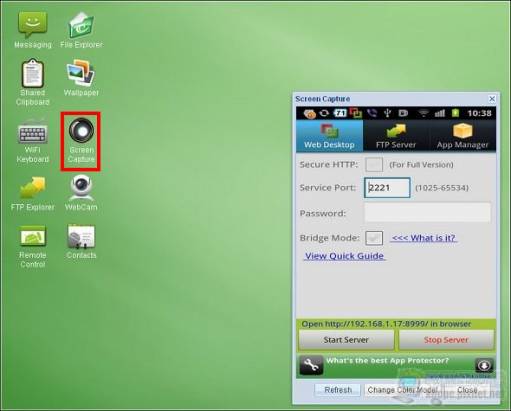Select the Web Desktop tab
This screenshot has width=511, height=411.
pyautogui.click(x=329, y=136)
